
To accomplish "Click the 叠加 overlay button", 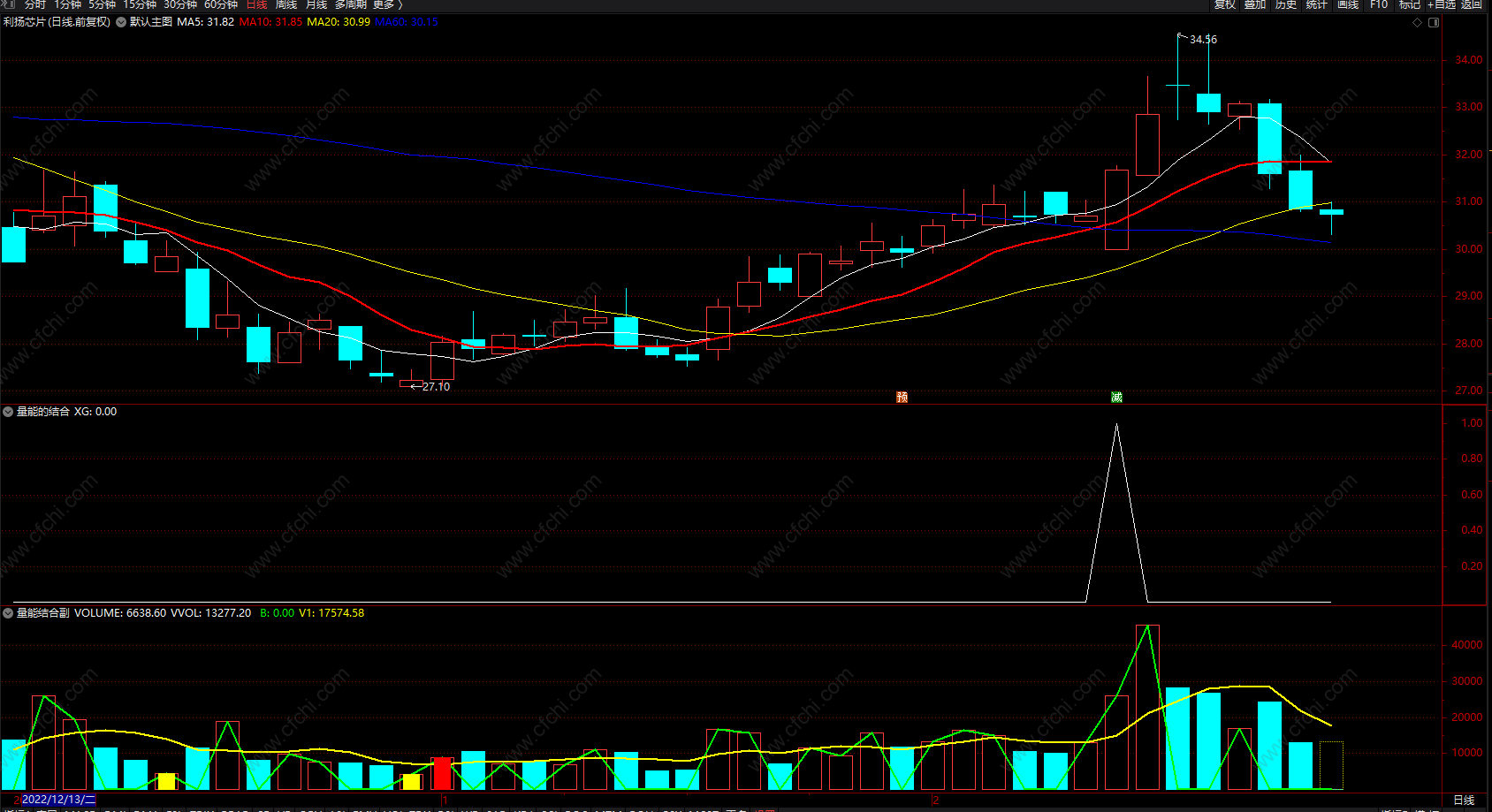I will pyautogui.click(x=1255, y=4).
